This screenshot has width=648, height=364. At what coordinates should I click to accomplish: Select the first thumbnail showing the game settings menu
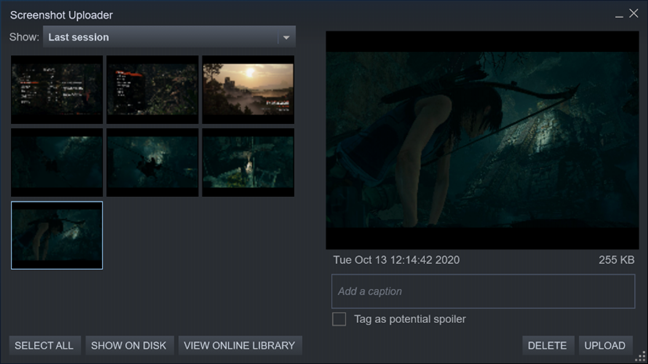click(57, 90)
